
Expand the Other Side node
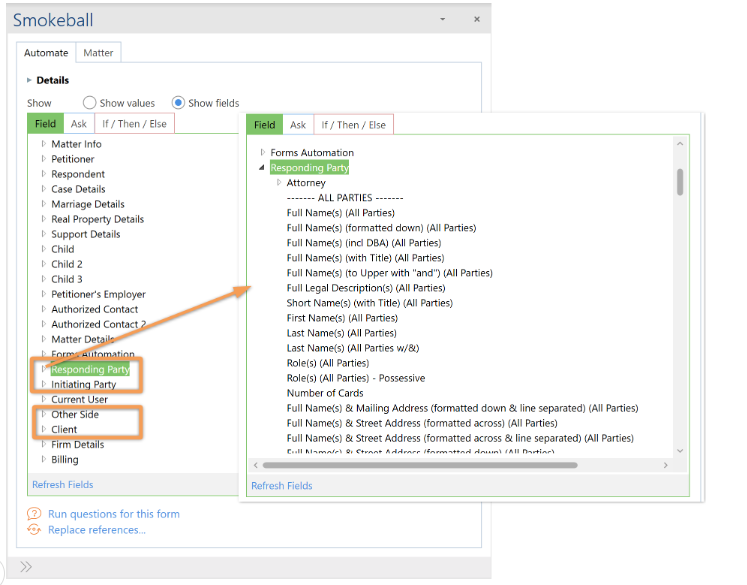pyautogui.click(x=43, y=414)
